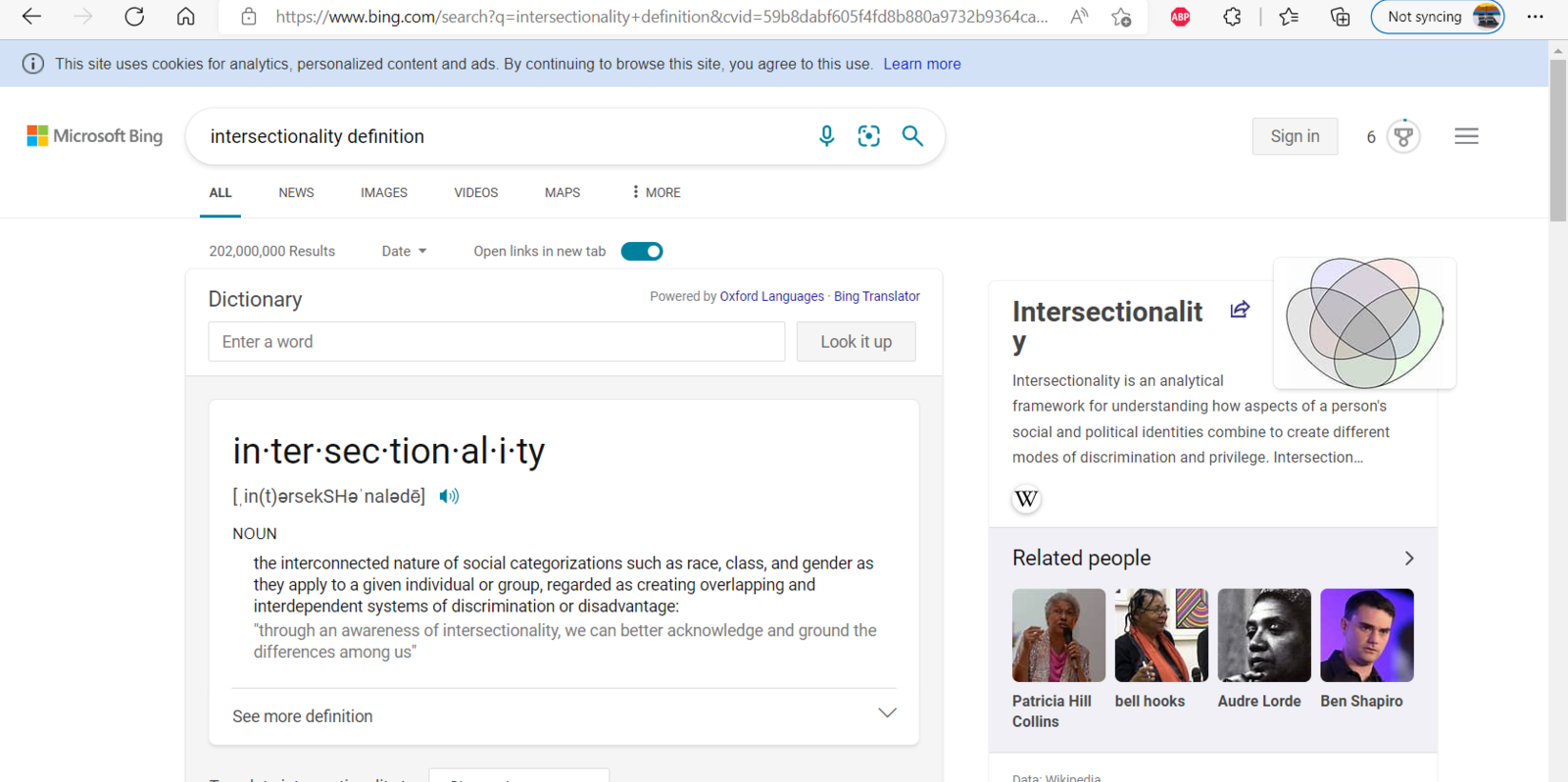Start voice search with the microphone icon

click(x=826, y=136)
